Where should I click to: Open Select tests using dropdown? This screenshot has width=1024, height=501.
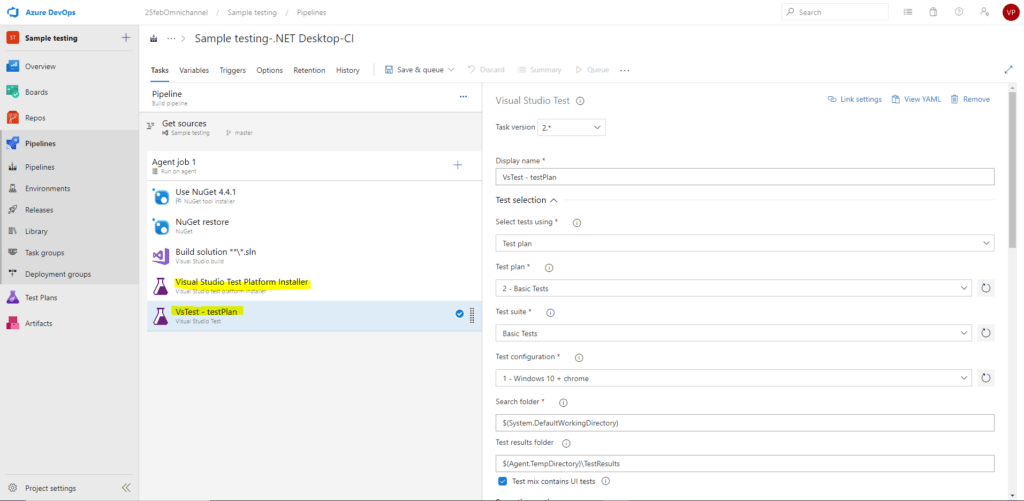[745, 243]
